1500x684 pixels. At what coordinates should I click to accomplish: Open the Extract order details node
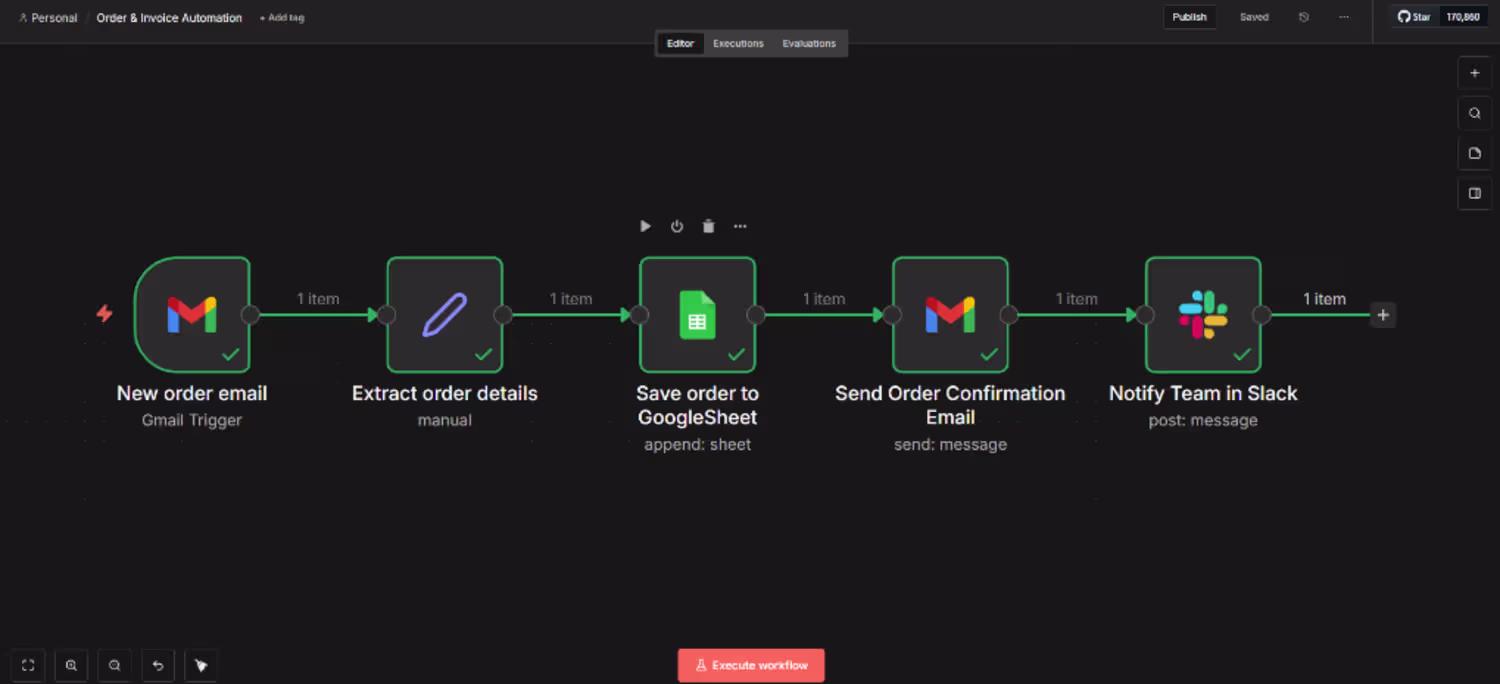point(445,314)
